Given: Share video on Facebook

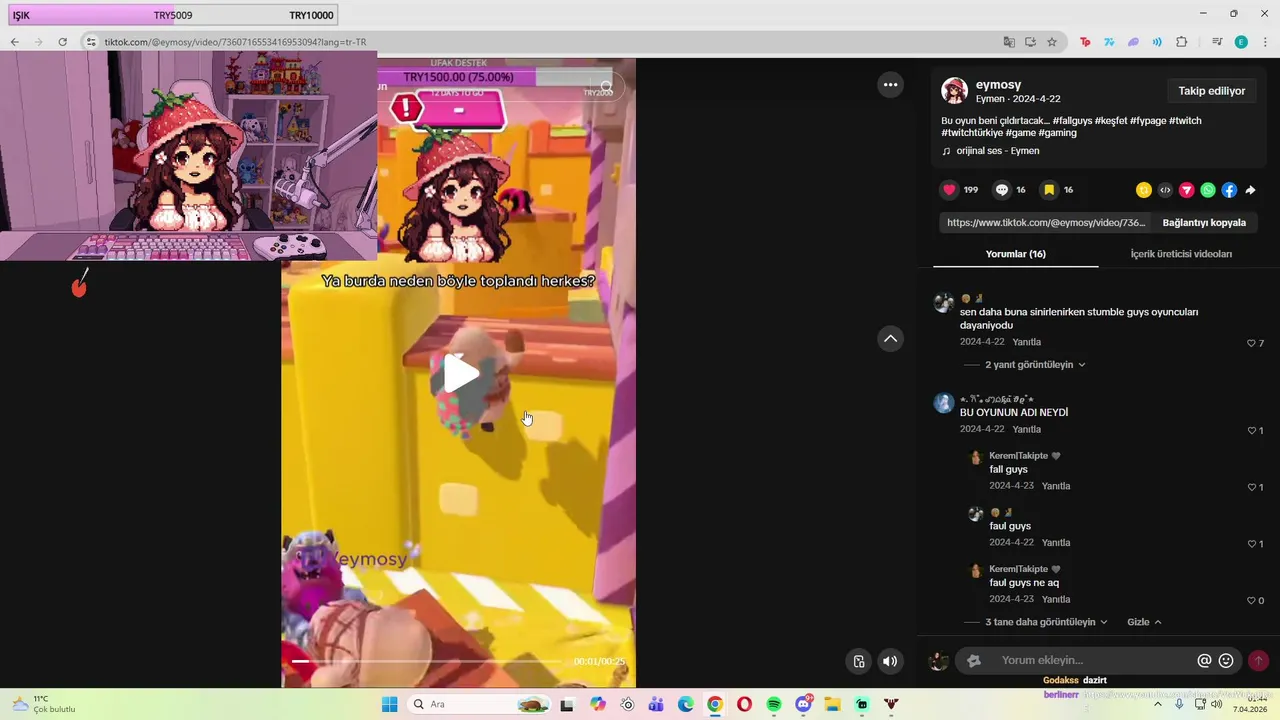Looking at the screenshot, I should (x=1229, y=190).
